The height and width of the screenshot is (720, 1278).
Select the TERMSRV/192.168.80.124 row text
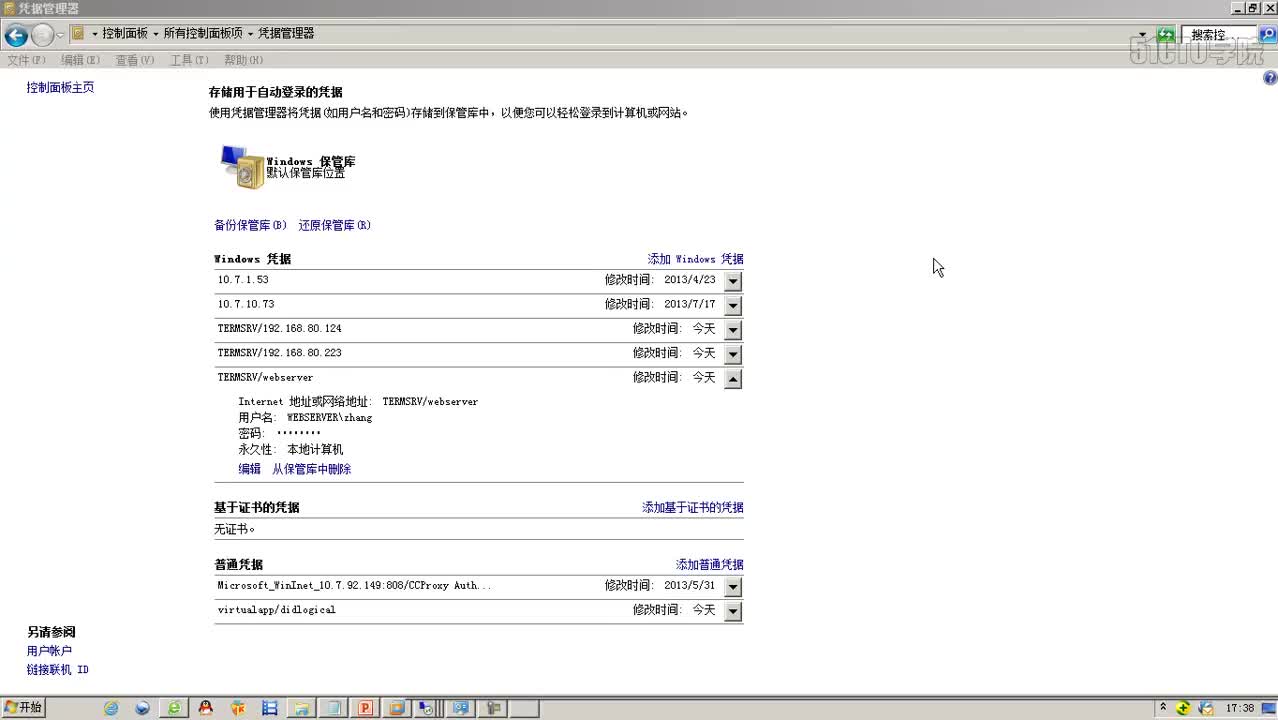(x=279, y=328)
